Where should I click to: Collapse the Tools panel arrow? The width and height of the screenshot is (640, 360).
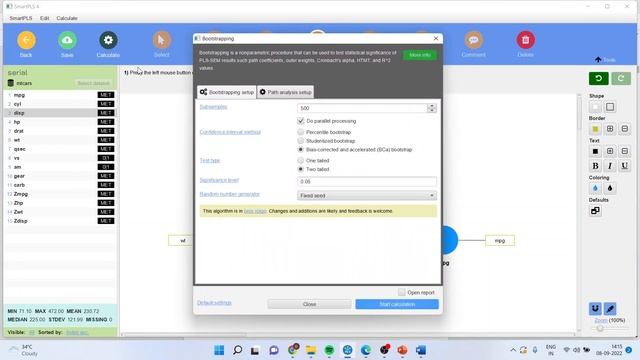tap(598, 60)
